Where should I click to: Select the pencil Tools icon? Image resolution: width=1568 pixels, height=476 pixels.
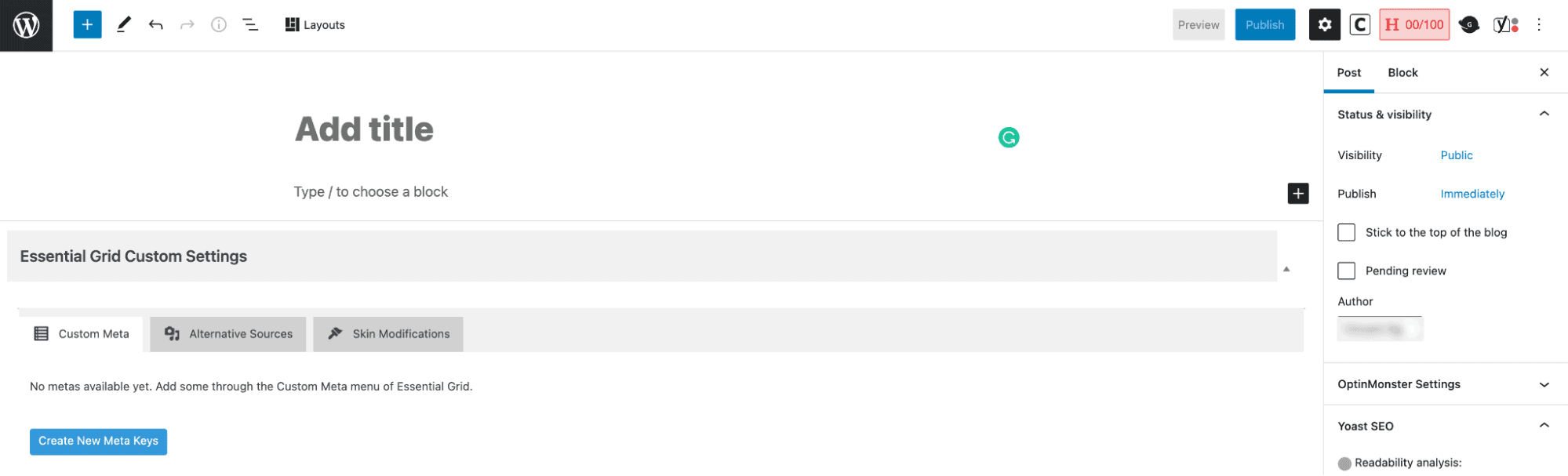click(124, 25)
